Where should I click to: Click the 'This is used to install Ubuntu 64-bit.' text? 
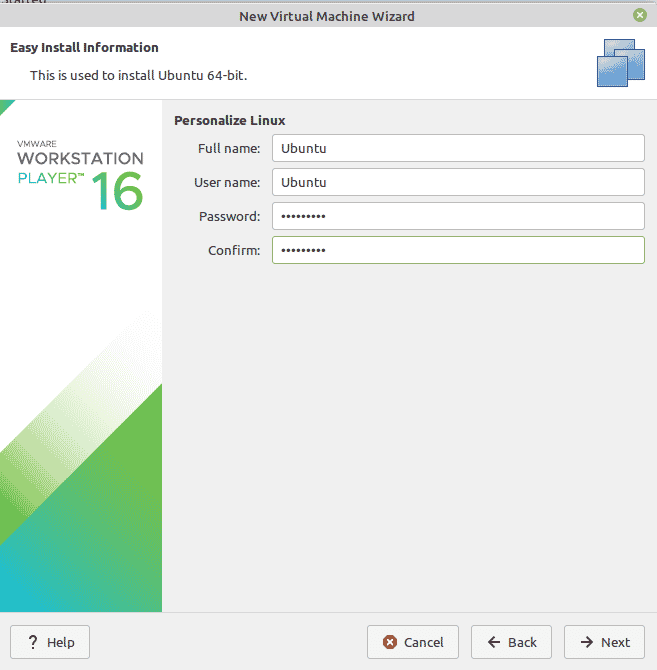(138, 75)
